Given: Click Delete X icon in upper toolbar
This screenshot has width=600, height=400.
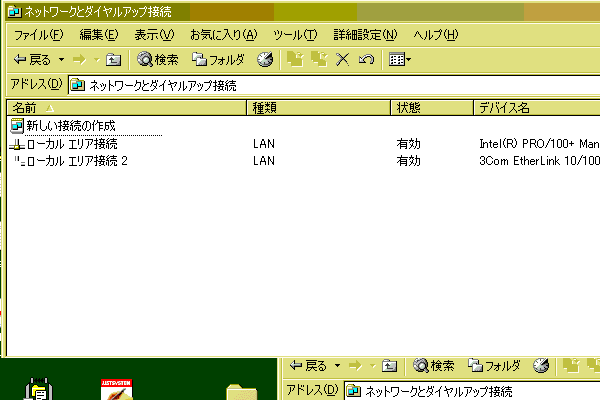Looking at the screenshot, I should [x=343, y=60].
